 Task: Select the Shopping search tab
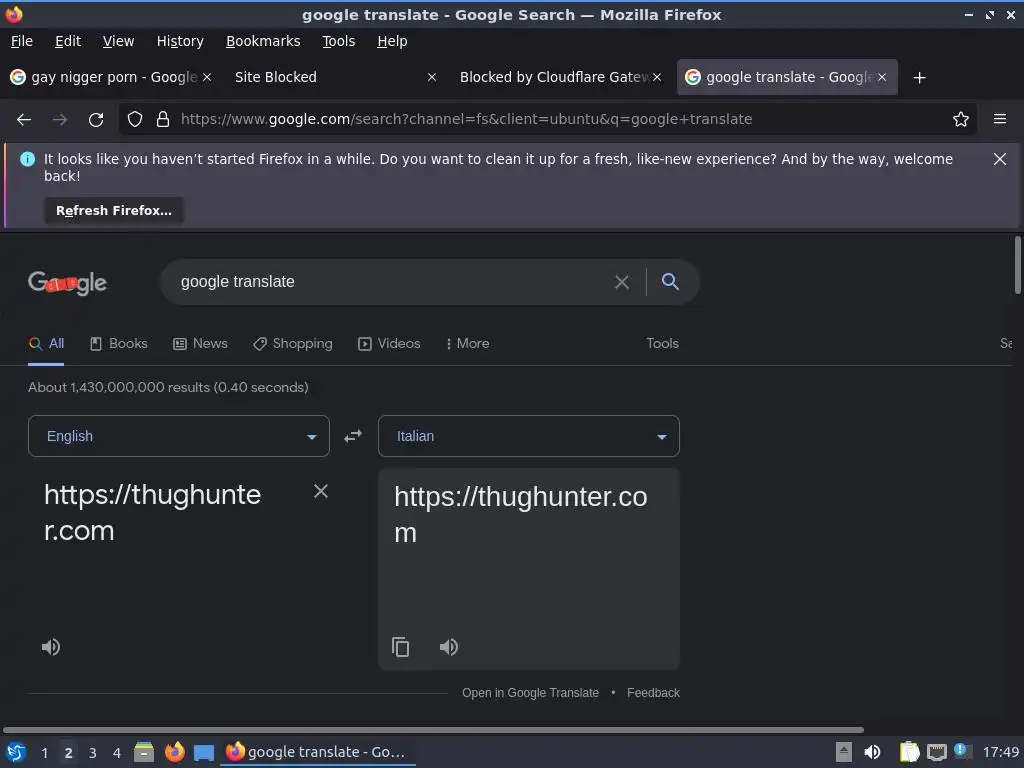[x=293, y=344]
